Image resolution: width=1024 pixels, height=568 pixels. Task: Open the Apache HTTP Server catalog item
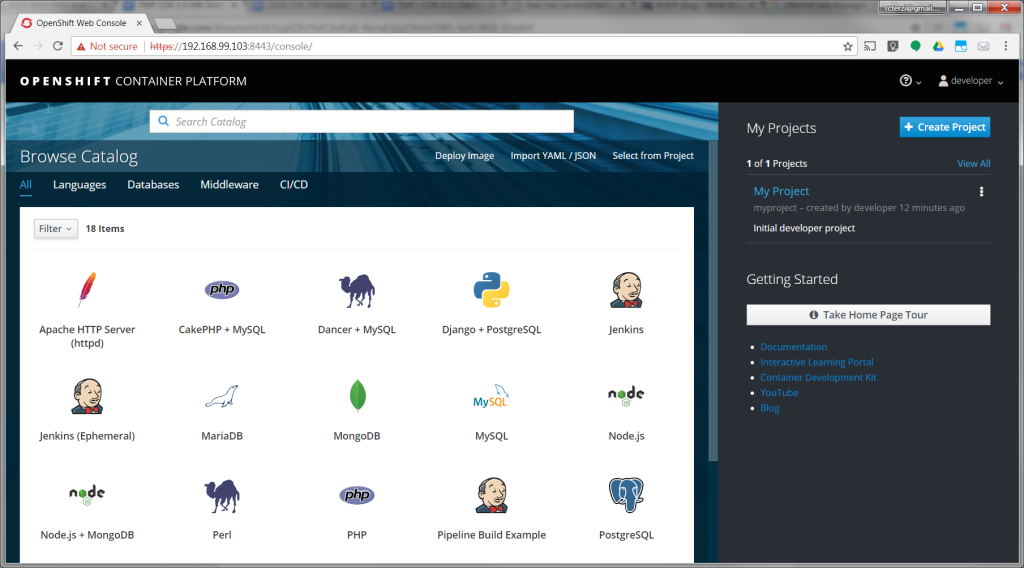tap(87, 290)
